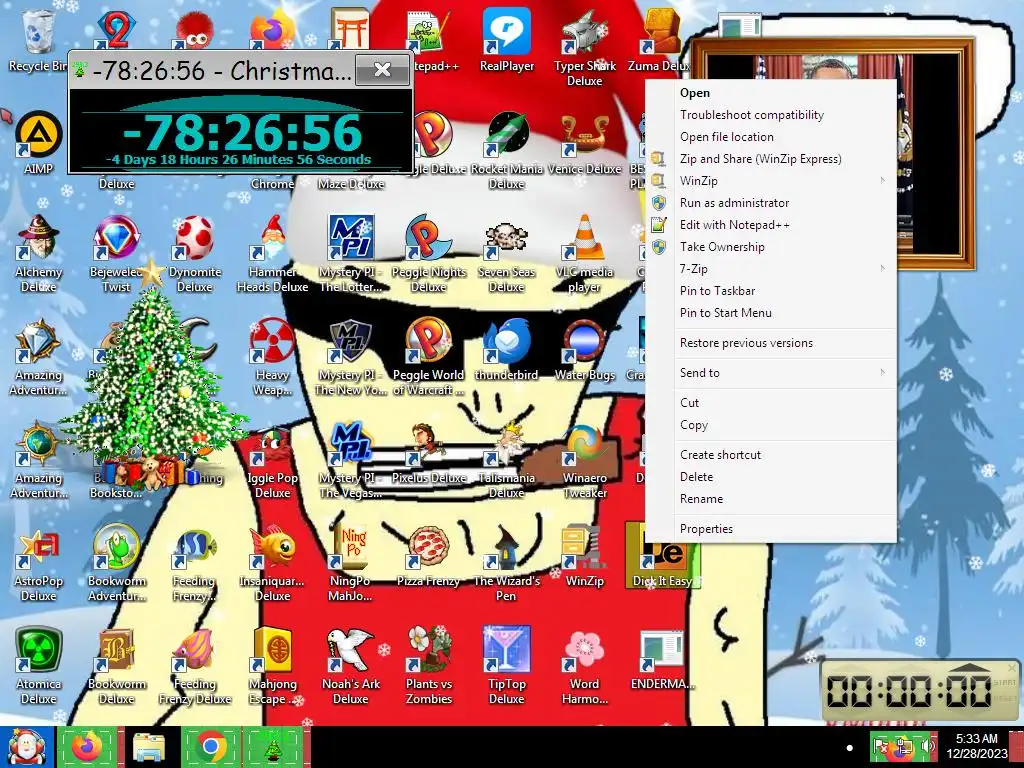Viewport: 1024px width, 768px height.
Task: Open Insaniquarium Deluxe shortcut
Action: coord(272,563)
